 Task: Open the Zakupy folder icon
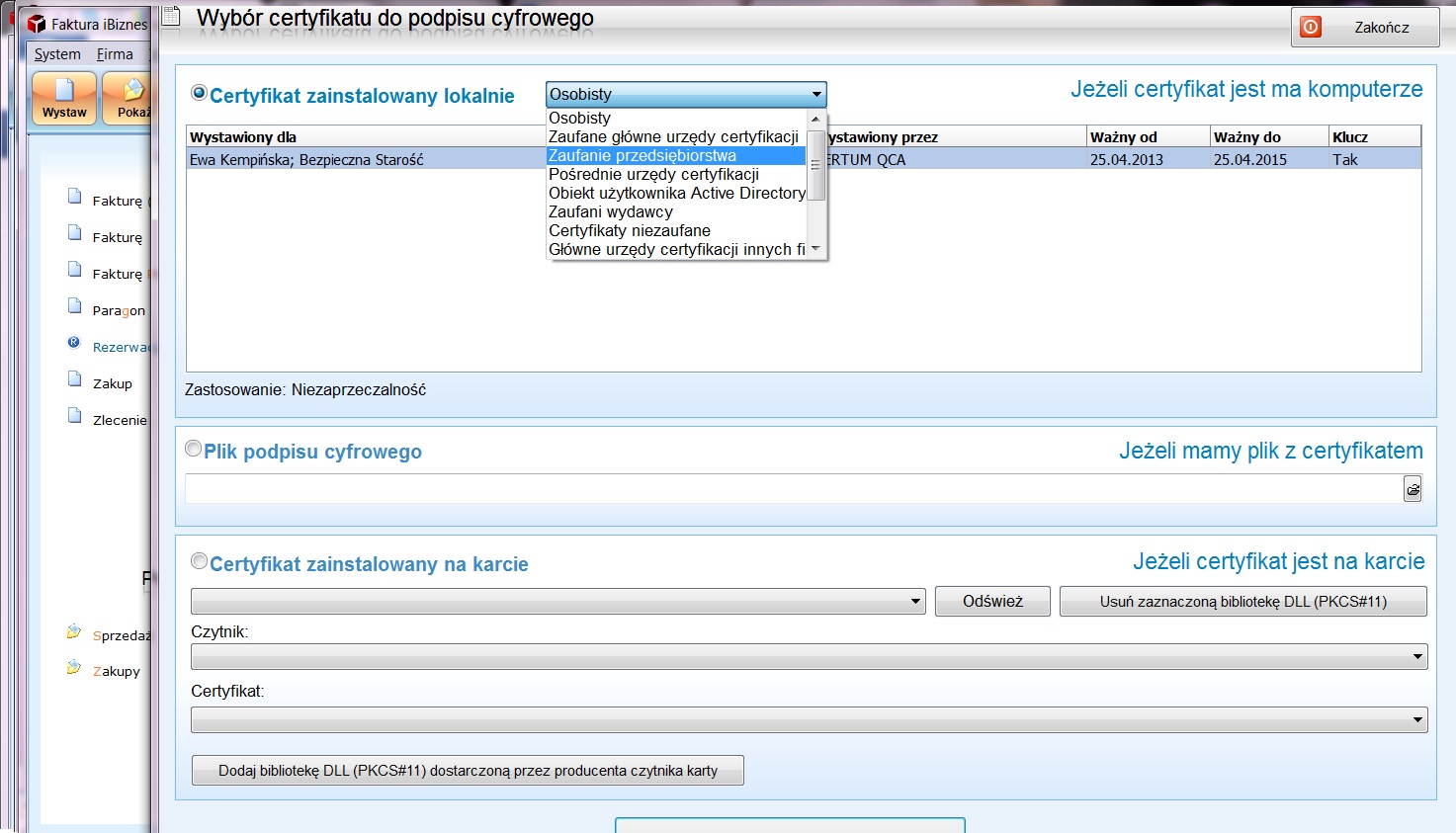click(74, 668)
